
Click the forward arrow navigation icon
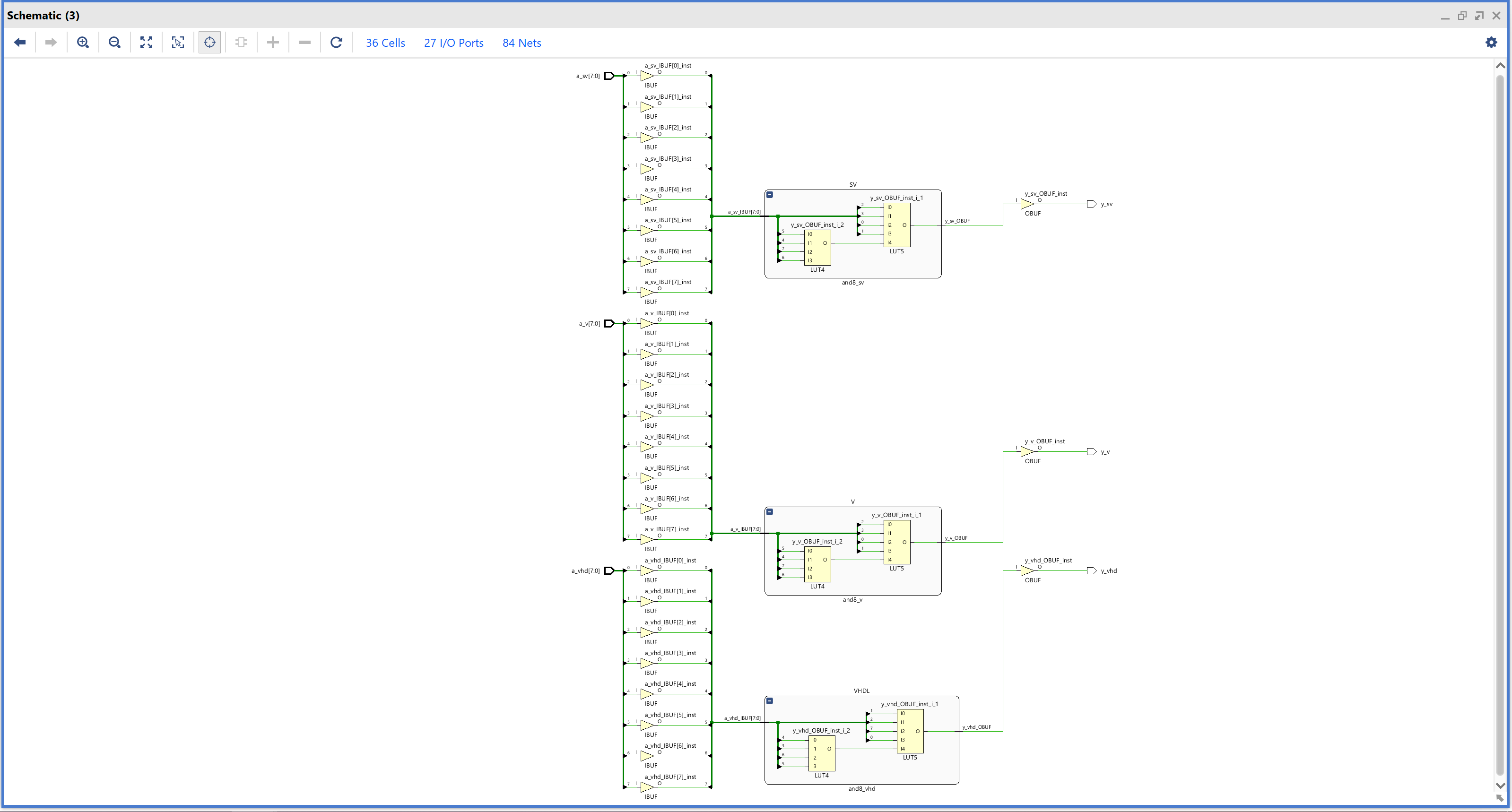pos(51,42)
